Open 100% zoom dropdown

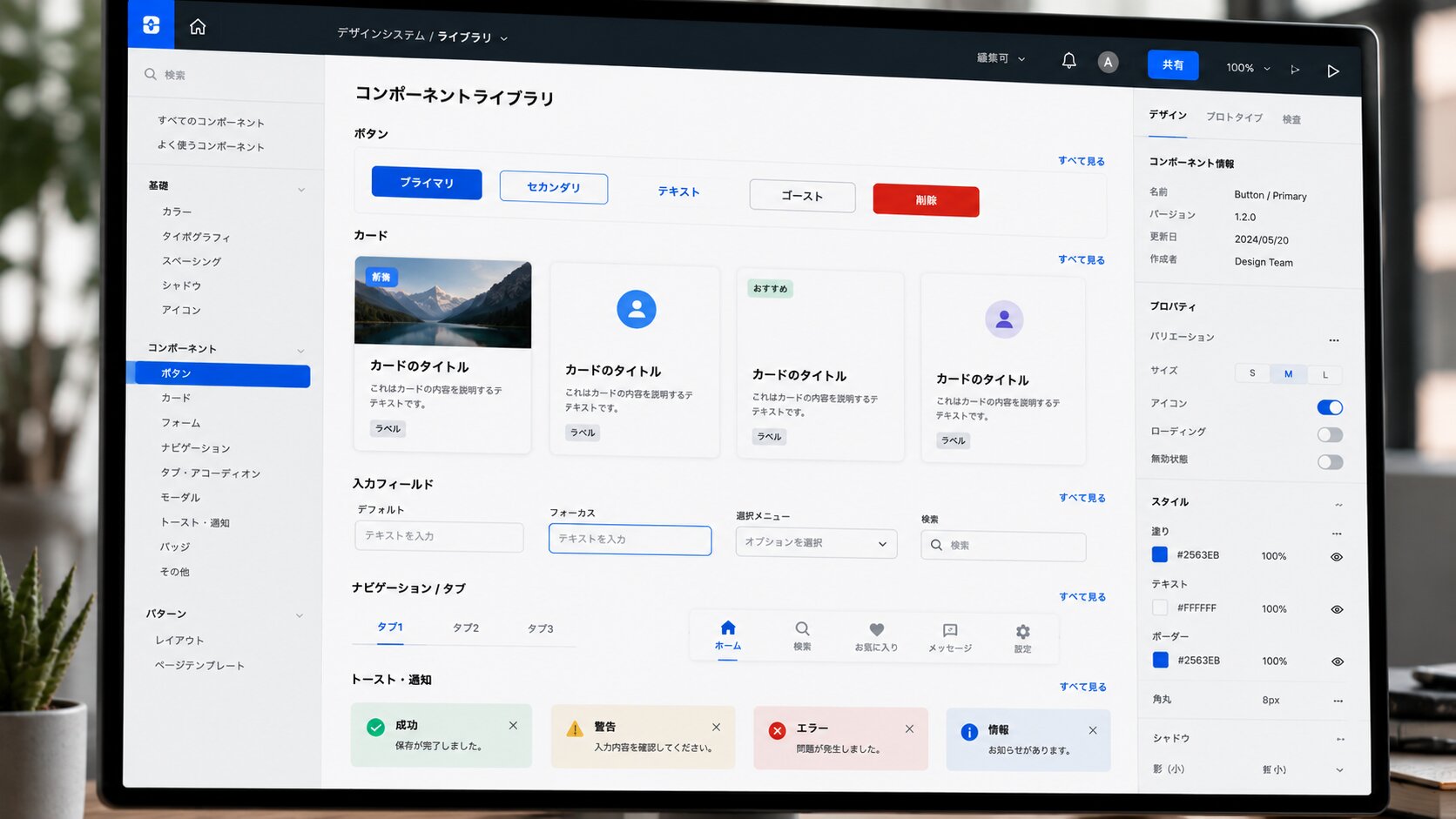click(x=1267, y=69)
